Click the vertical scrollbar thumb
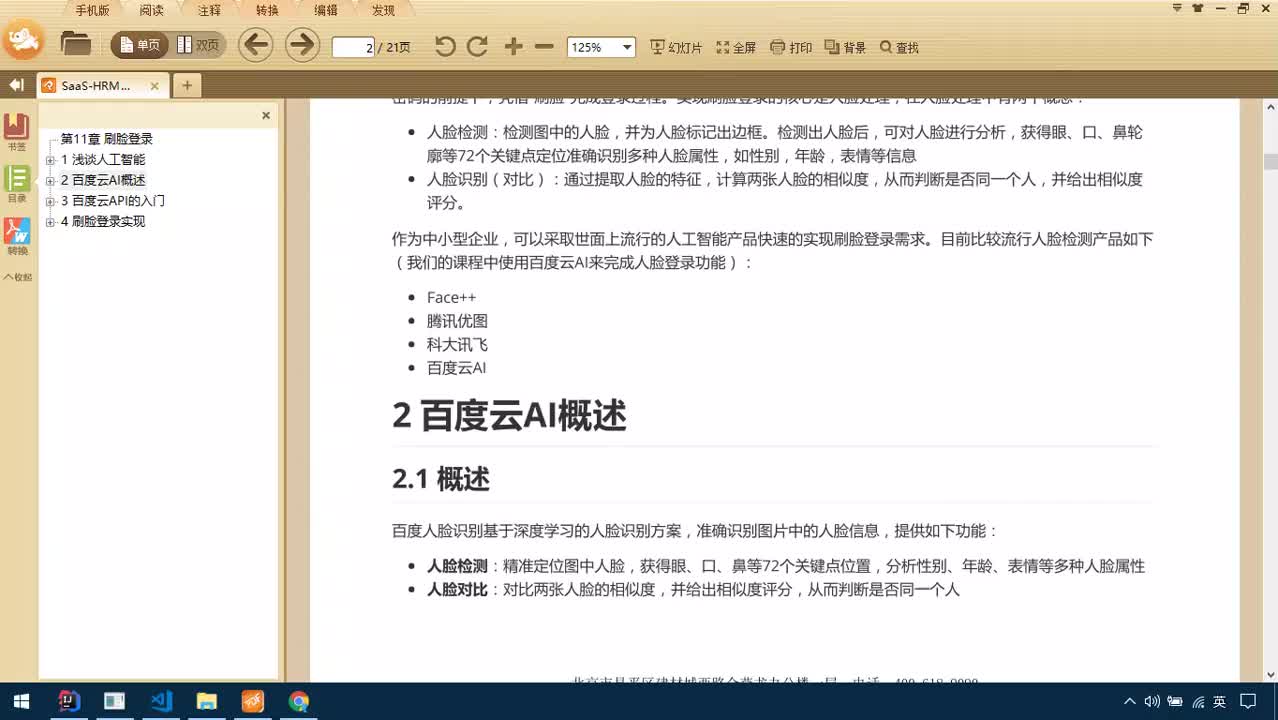 click(1270, 161)
